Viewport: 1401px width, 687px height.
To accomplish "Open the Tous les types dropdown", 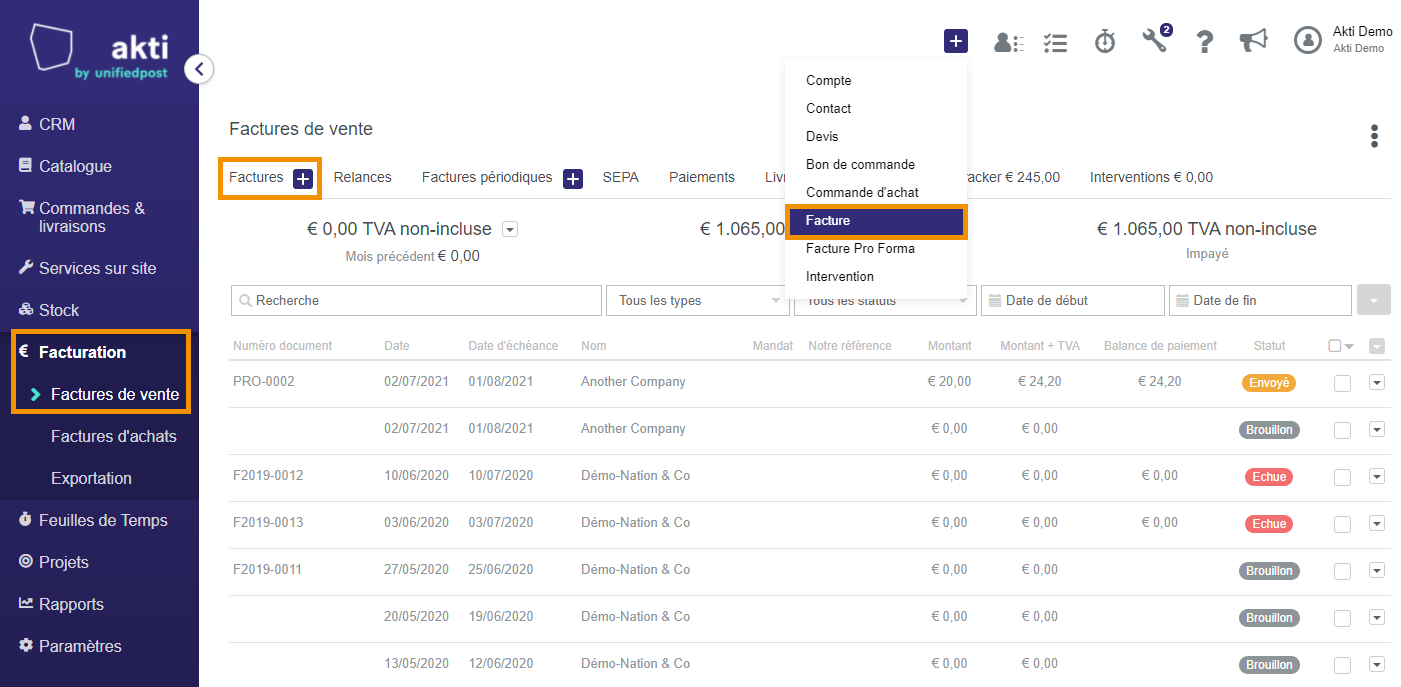I will (x=698, y=300).
